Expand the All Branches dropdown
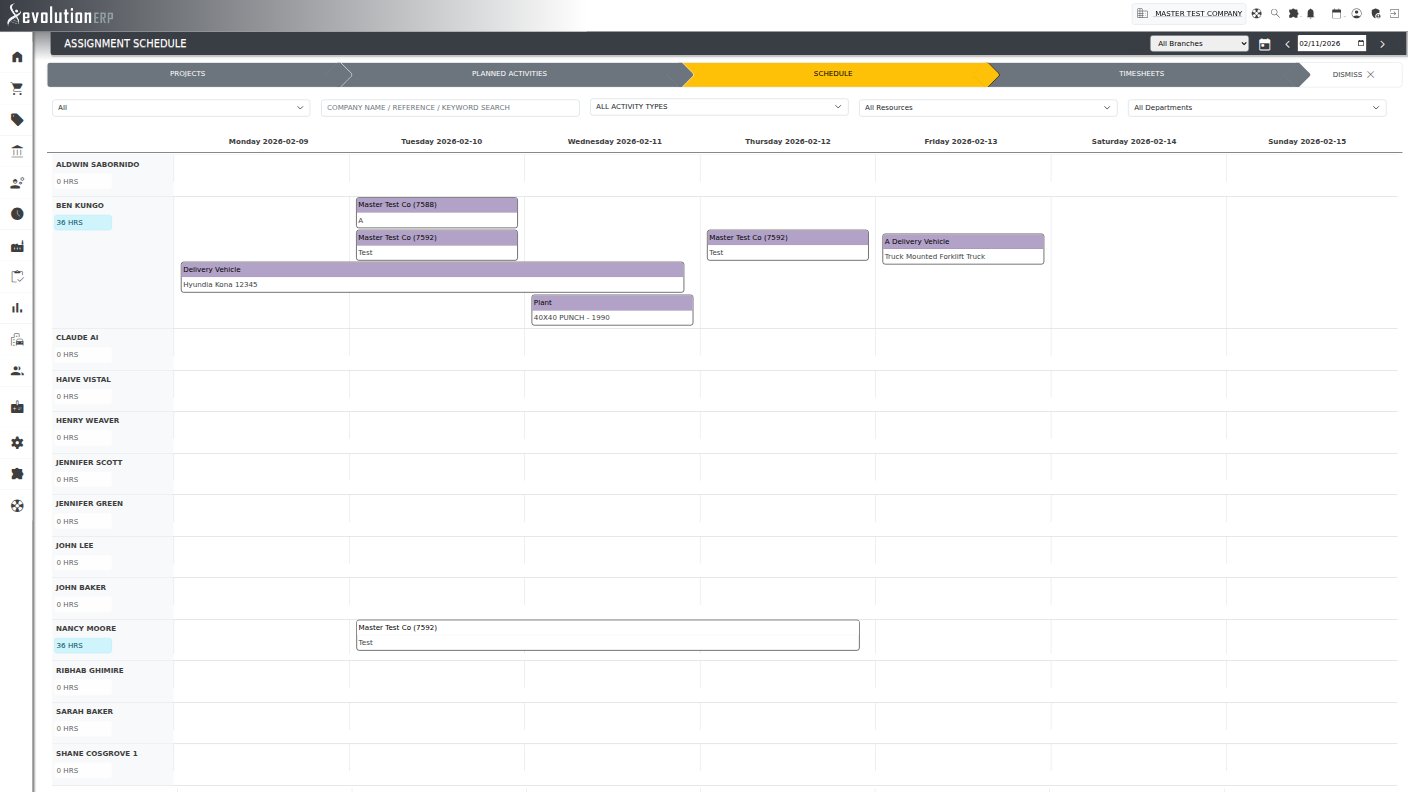Viewport: 1408px width, 792px height. [x=1200, y=44]
